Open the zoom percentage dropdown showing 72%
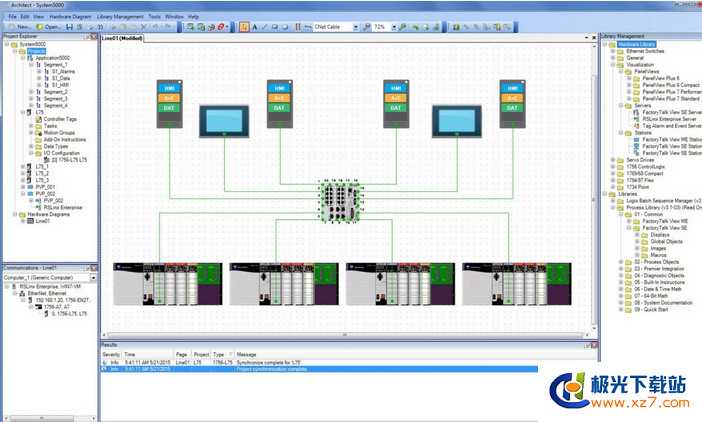 click(394, 27)
